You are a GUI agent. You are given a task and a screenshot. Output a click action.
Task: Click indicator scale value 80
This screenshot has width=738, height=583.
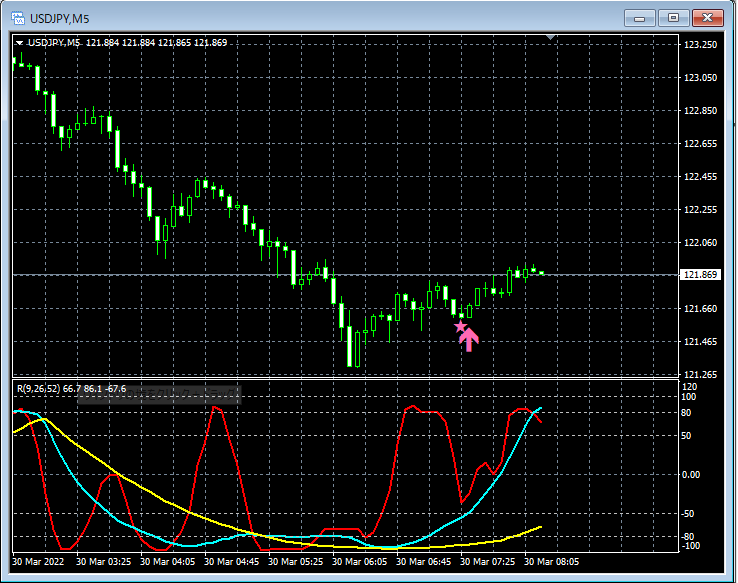(686, 413)
